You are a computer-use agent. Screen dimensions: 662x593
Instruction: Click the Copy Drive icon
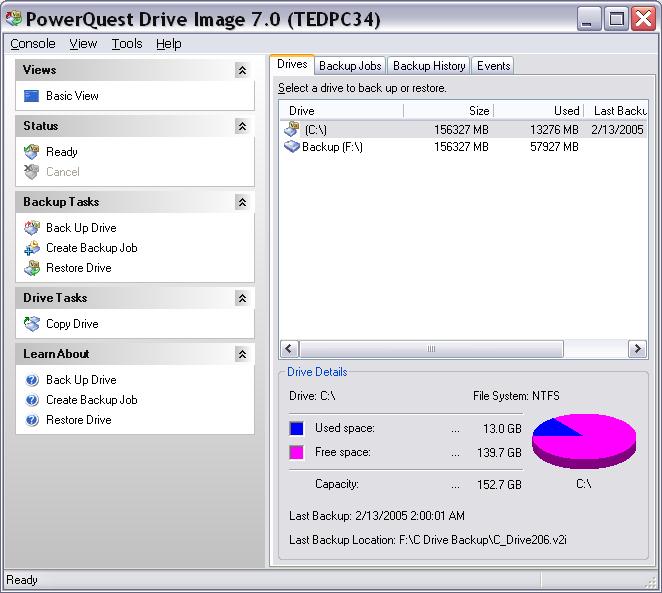point(32,324)
